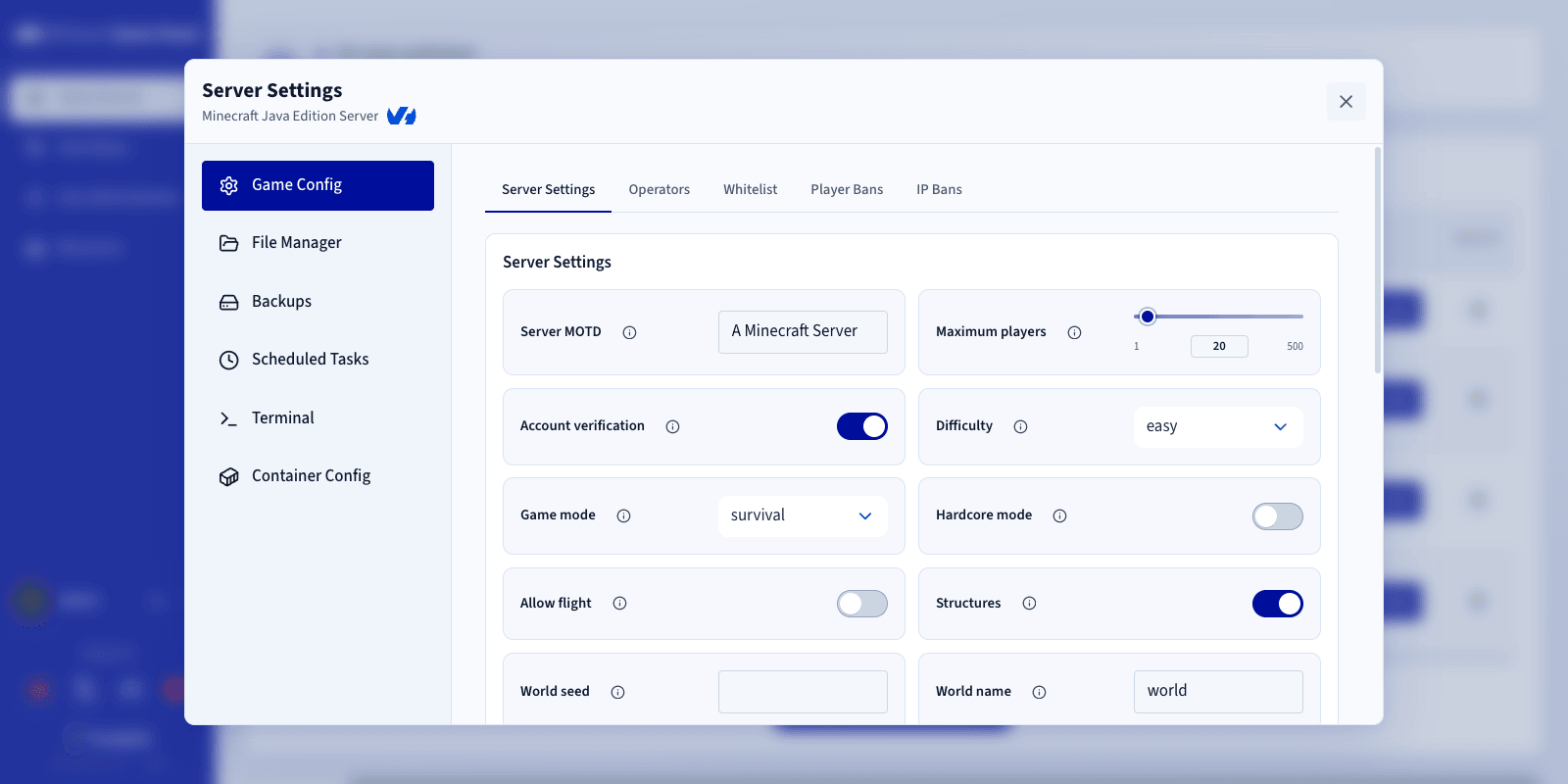Close the Server Settings dialog

(x=1346, y=101)
